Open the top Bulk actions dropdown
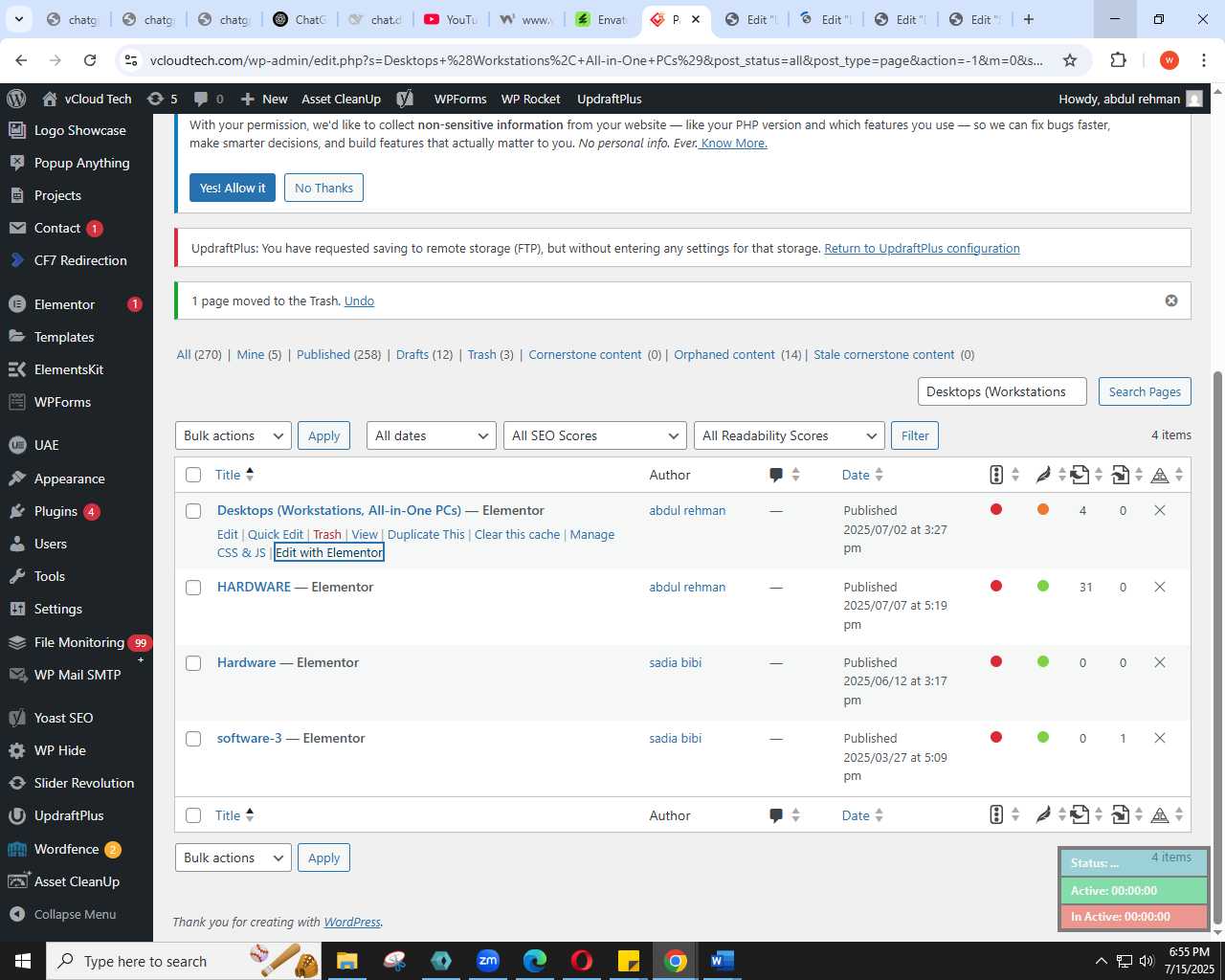This screenshot has height=980, width=1225. (x=234, y=435)
